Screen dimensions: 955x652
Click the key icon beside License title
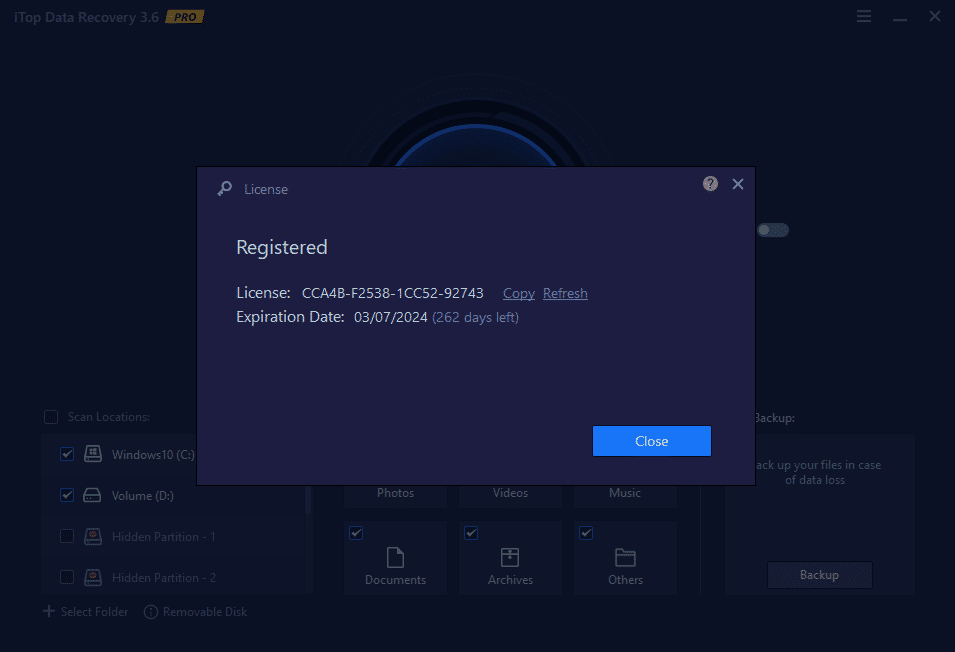(x=225, y=189)
